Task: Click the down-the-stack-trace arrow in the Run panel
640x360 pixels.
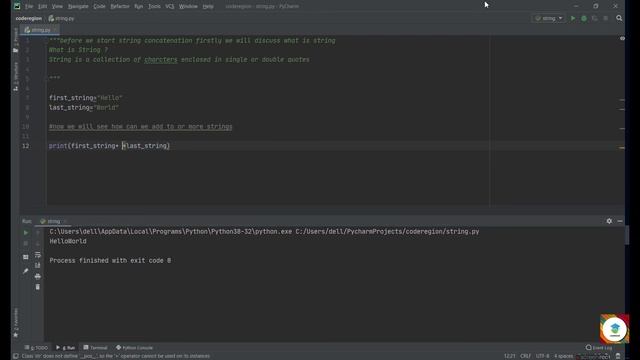Action: tap(38, 243)
